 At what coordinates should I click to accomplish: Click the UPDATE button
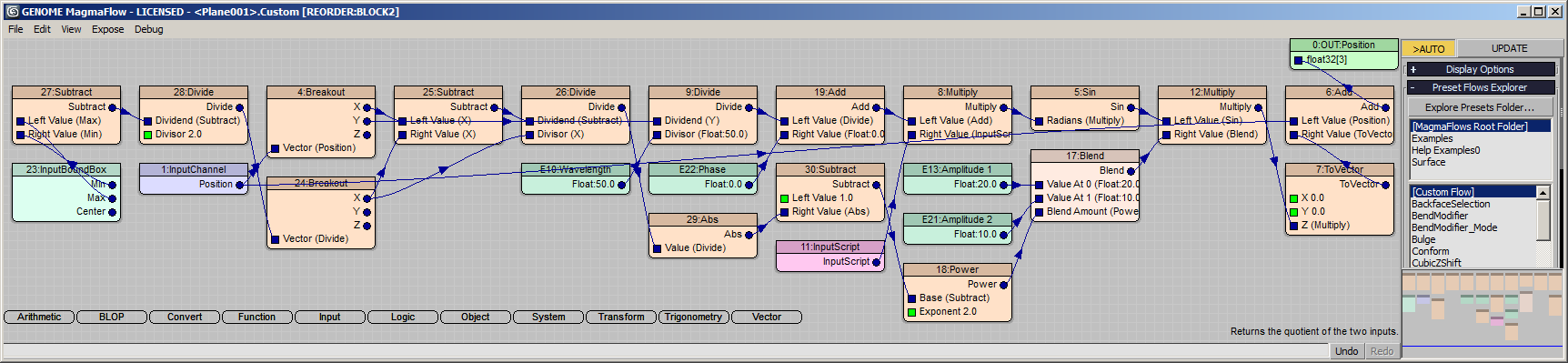(x=1509, y=49)
